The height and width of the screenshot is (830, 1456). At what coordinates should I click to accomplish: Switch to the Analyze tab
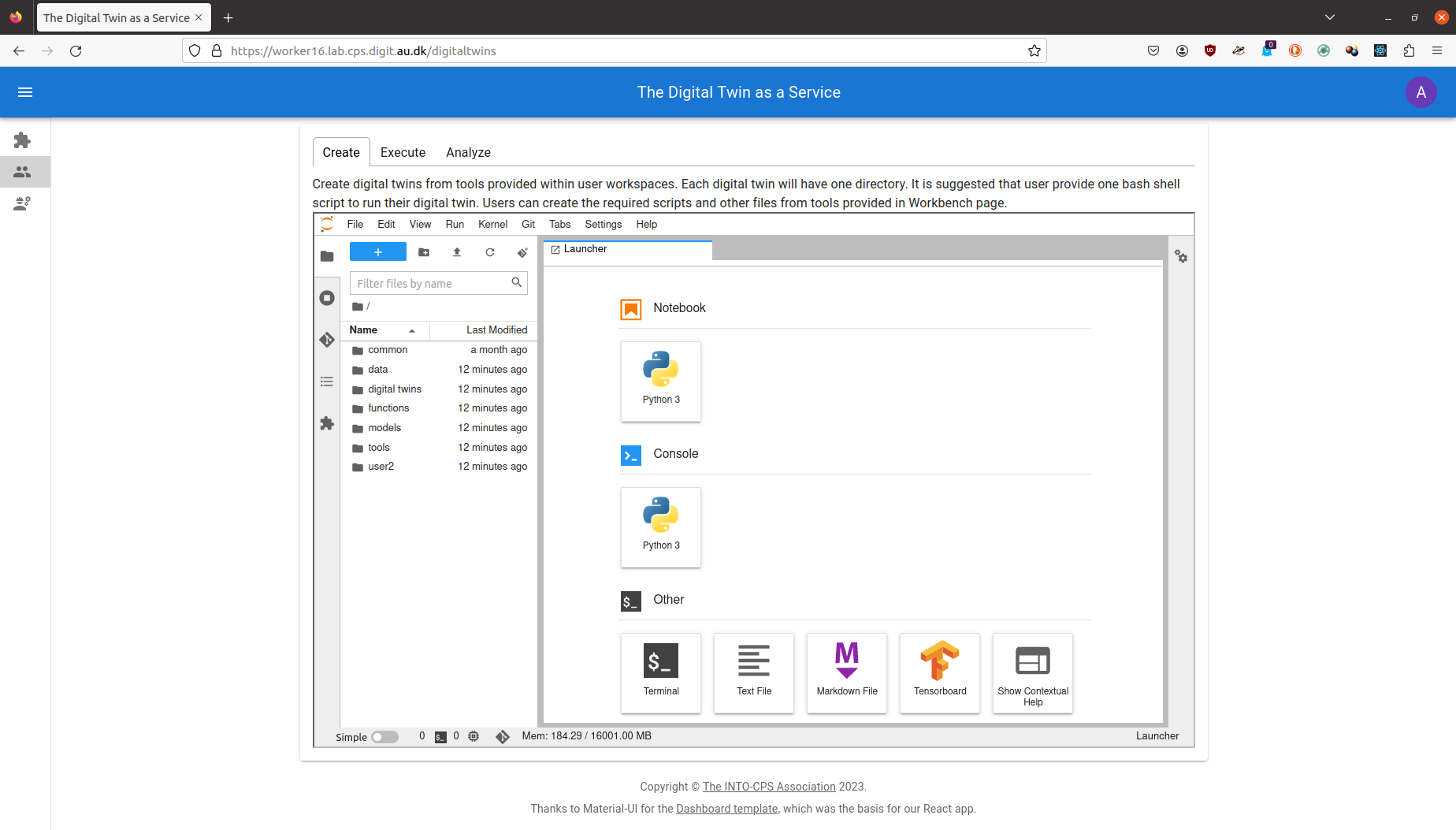pos(468,152)
